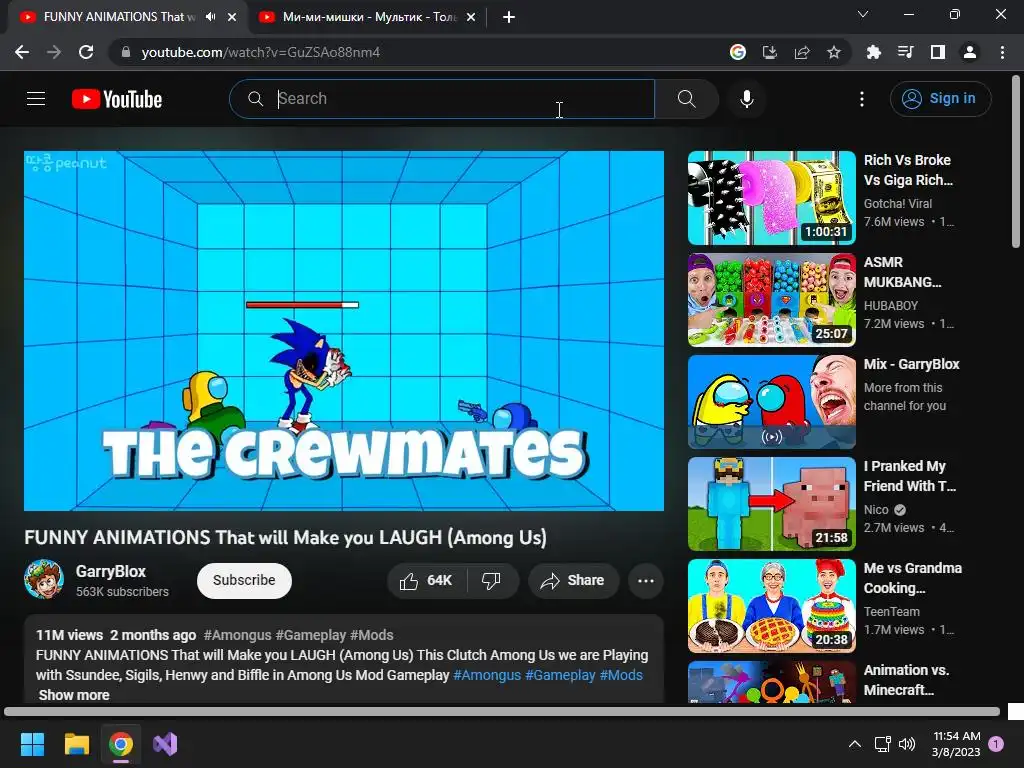Open the tab search dropdown chevron
The height and width of the screenshot is (768, 1024).
(863, 14)
